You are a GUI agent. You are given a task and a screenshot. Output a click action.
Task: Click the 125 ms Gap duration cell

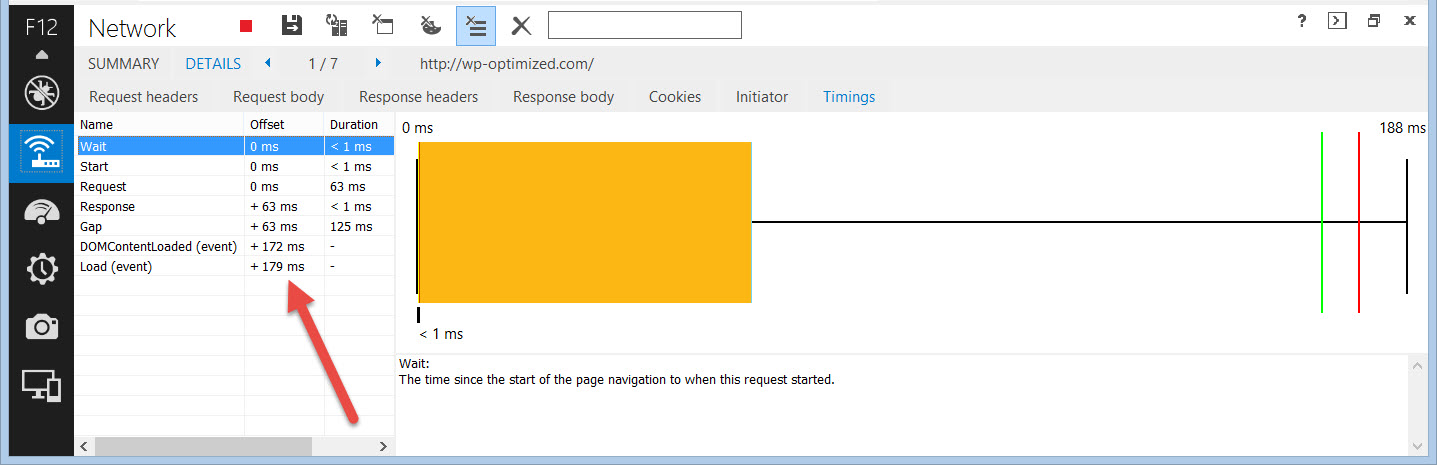pos(359,226)
